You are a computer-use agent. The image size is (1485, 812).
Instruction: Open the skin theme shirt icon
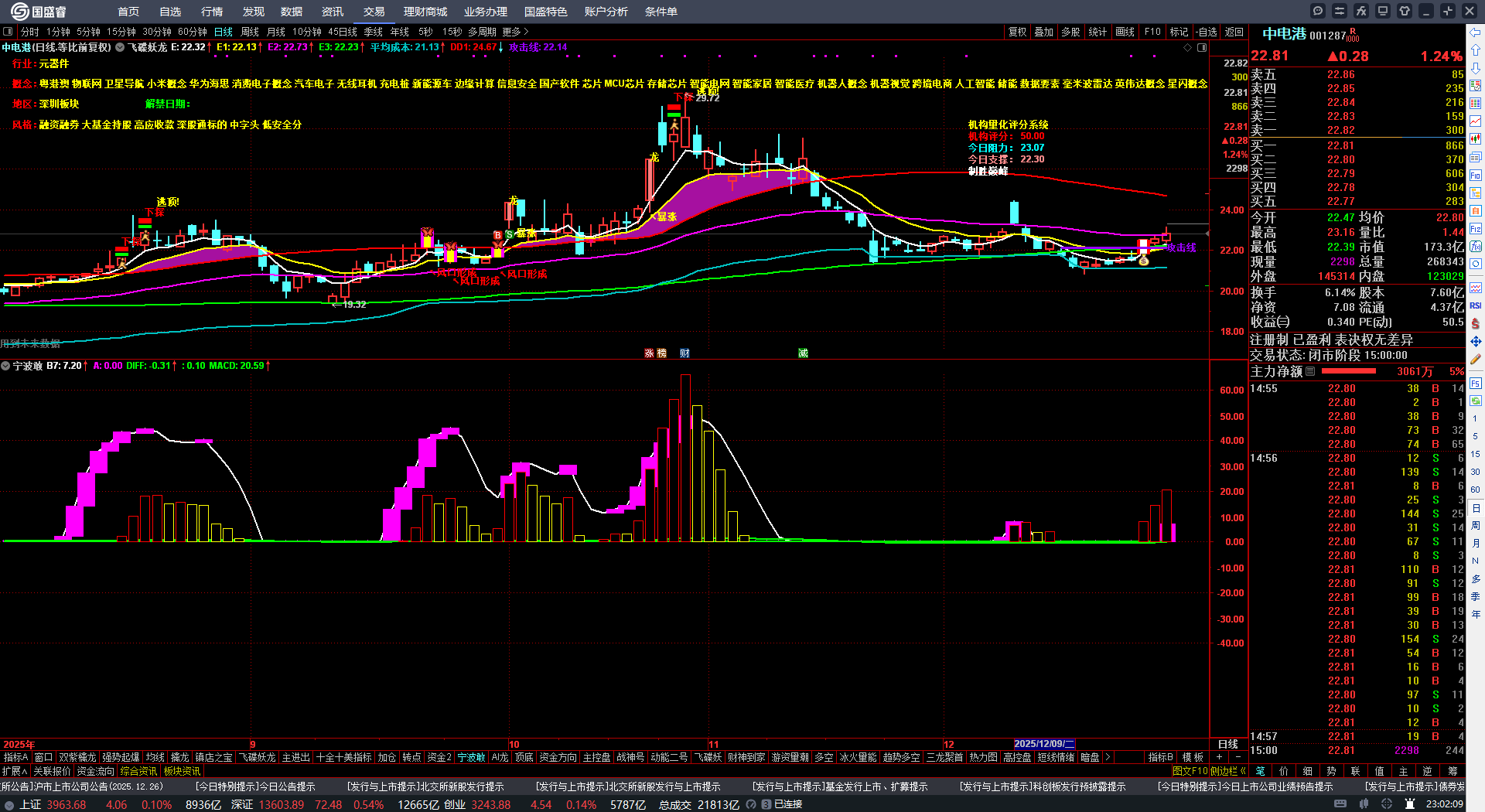pyautogui.click(x=1405, y=11)
